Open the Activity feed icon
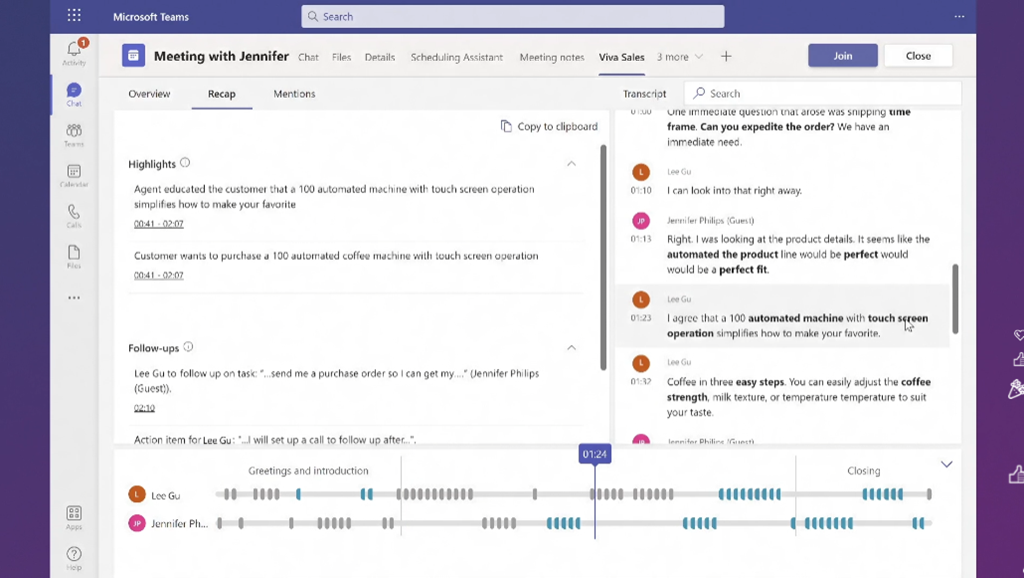The image size is (1024, 578). coord(74,51)
